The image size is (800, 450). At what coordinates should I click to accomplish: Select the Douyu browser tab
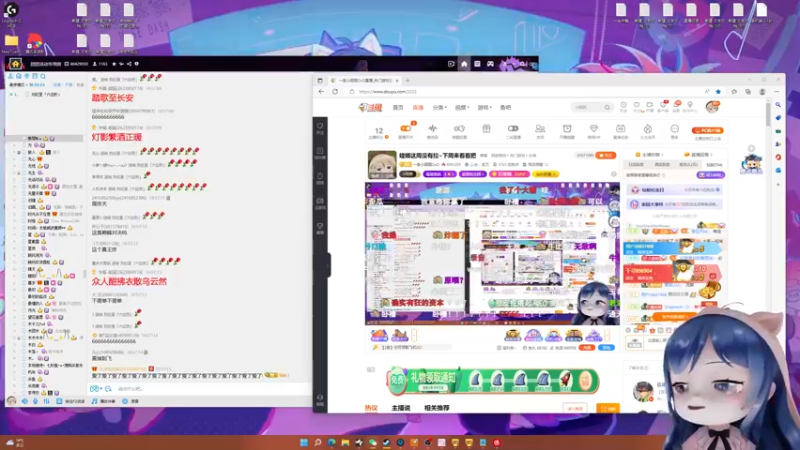point(365,81)
